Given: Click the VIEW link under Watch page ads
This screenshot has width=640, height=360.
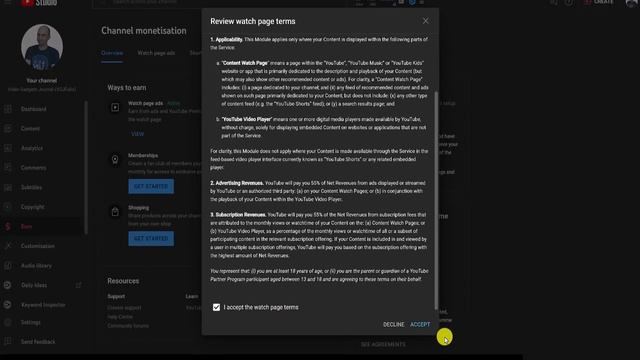Looking at the screenshot, I should (138, 134).
